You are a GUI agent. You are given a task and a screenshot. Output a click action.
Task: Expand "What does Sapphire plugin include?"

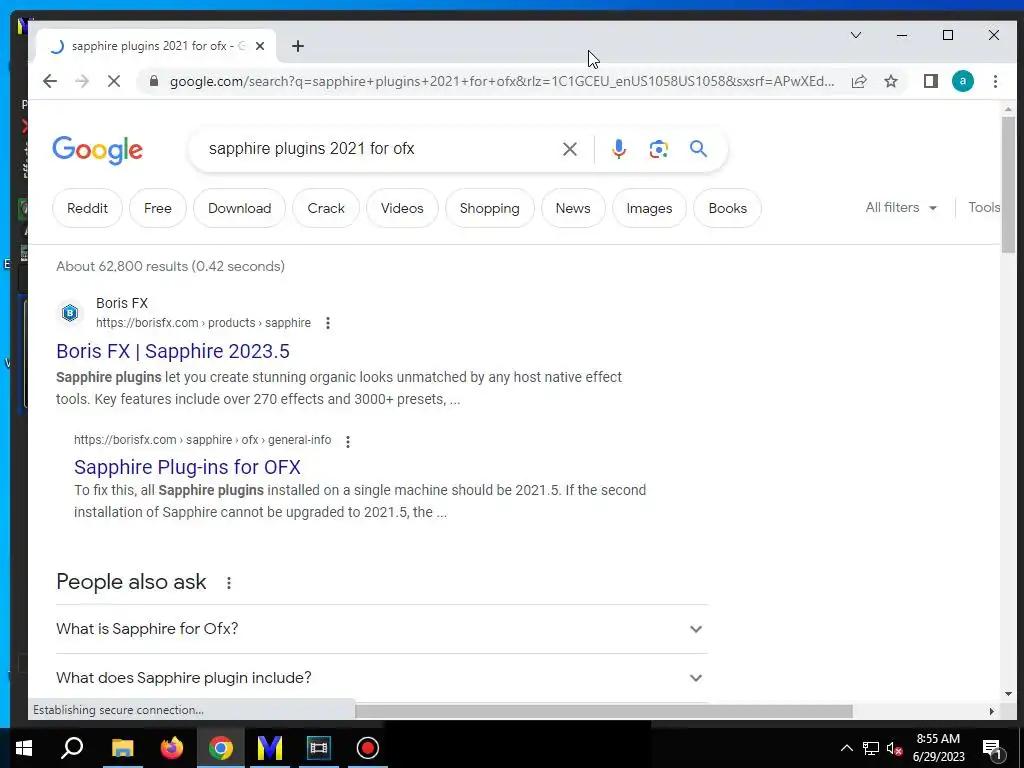click(x=381, y=678)
